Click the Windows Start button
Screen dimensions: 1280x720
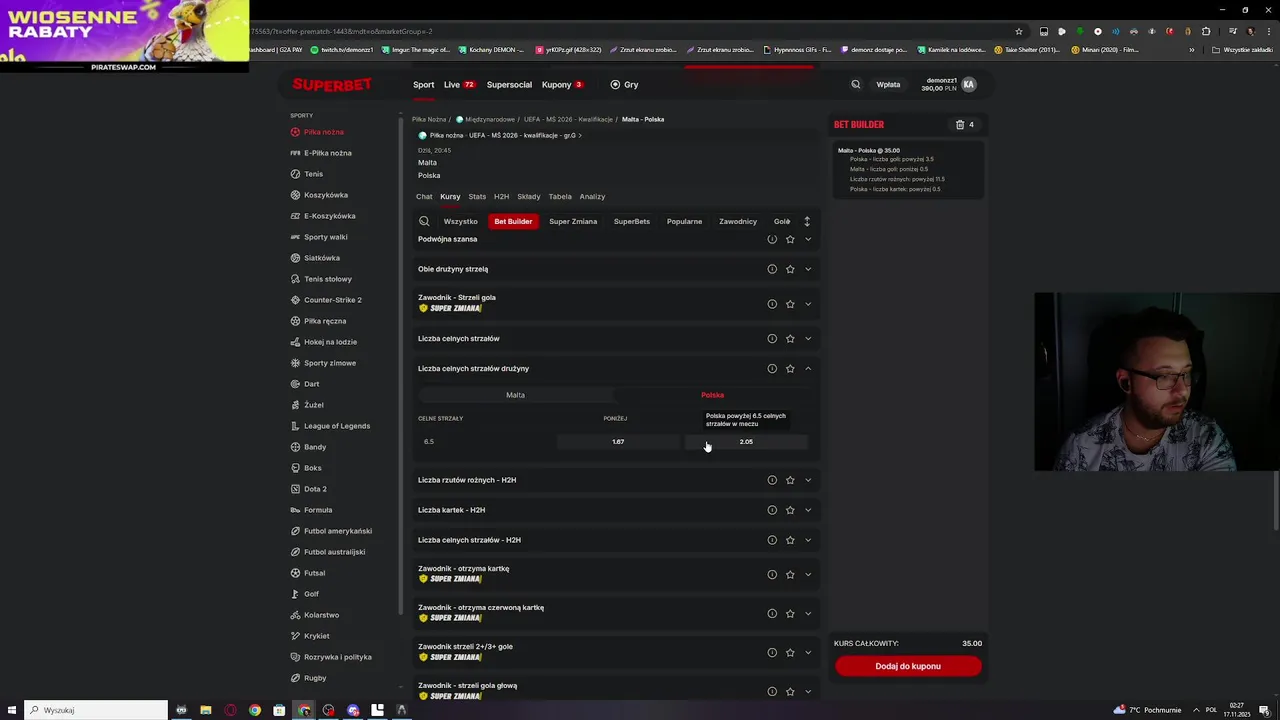coord(11,710)
